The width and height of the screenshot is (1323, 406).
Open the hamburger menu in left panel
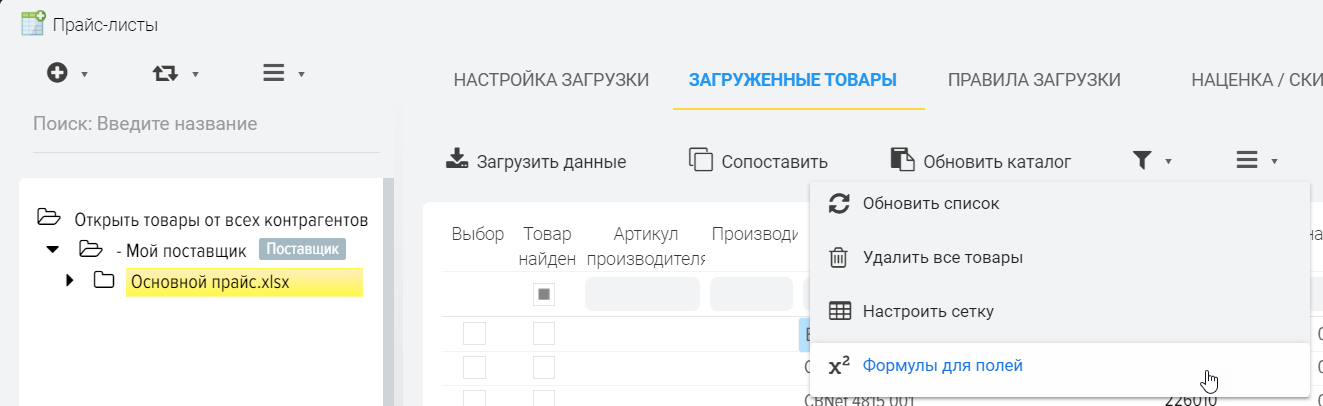(x=273, y=73)
